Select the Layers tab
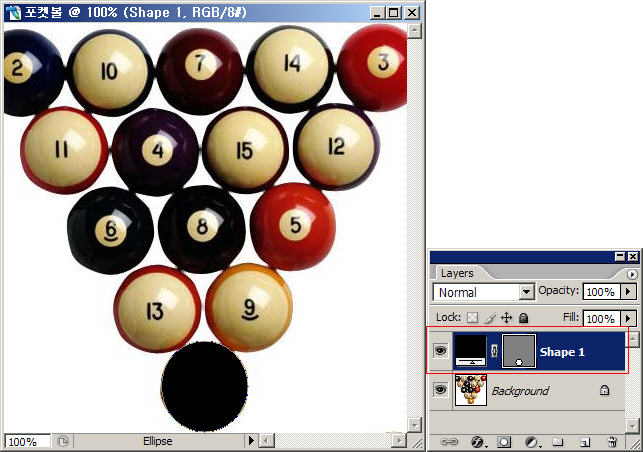 tap(457, 273)
